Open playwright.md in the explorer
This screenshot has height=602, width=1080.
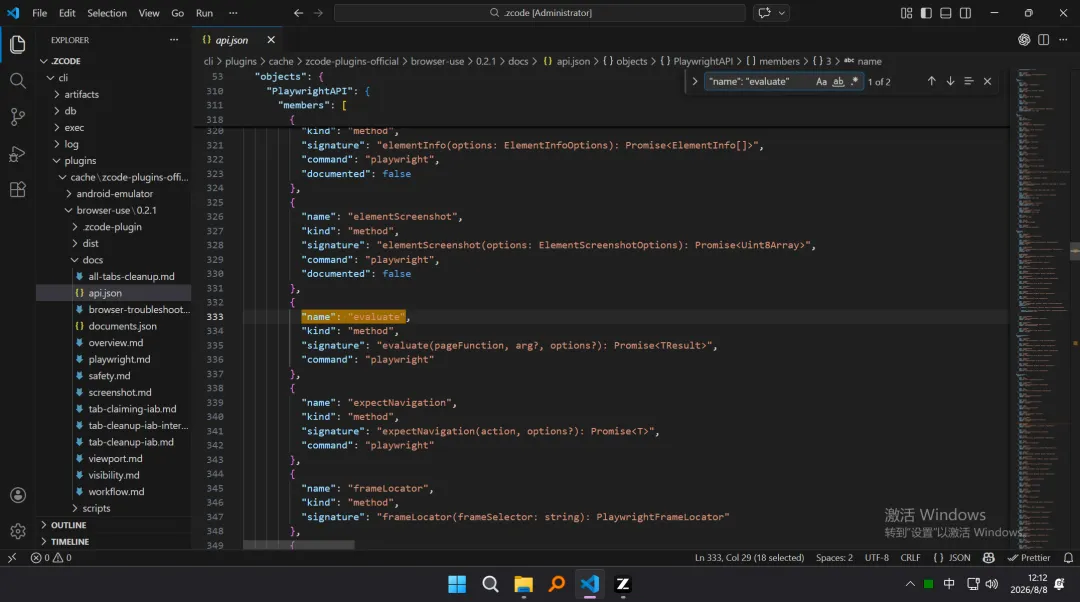pyautogui.click(x=119, y=360)
